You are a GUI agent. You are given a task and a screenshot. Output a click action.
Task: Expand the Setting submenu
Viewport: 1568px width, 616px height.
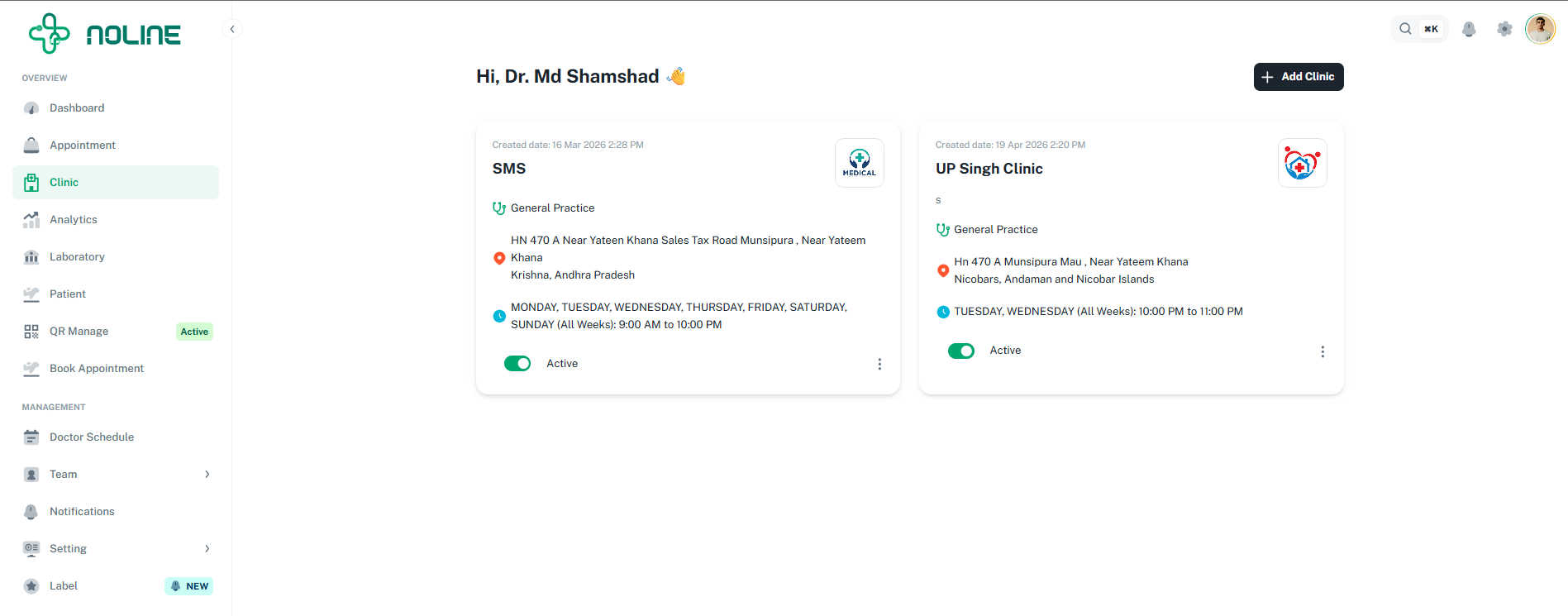(x=207, y=549)
